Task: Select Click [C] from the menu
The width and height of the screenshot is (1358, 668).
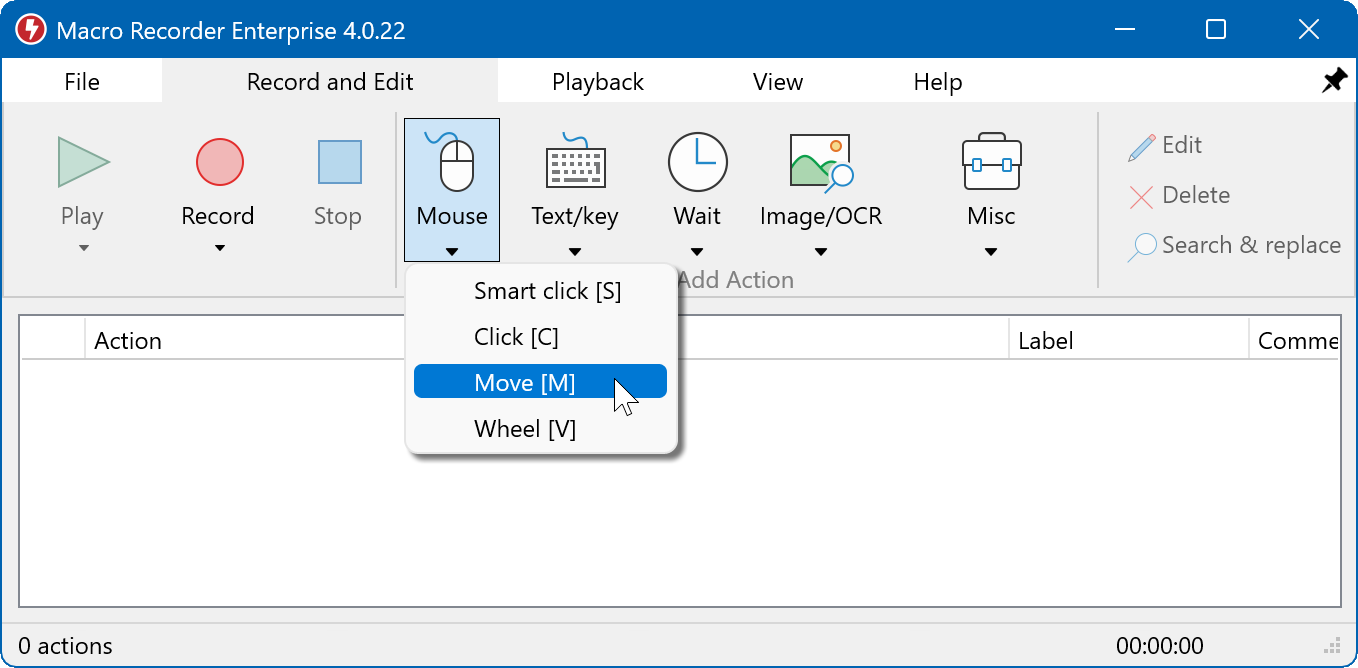Action: pos(516,337)
